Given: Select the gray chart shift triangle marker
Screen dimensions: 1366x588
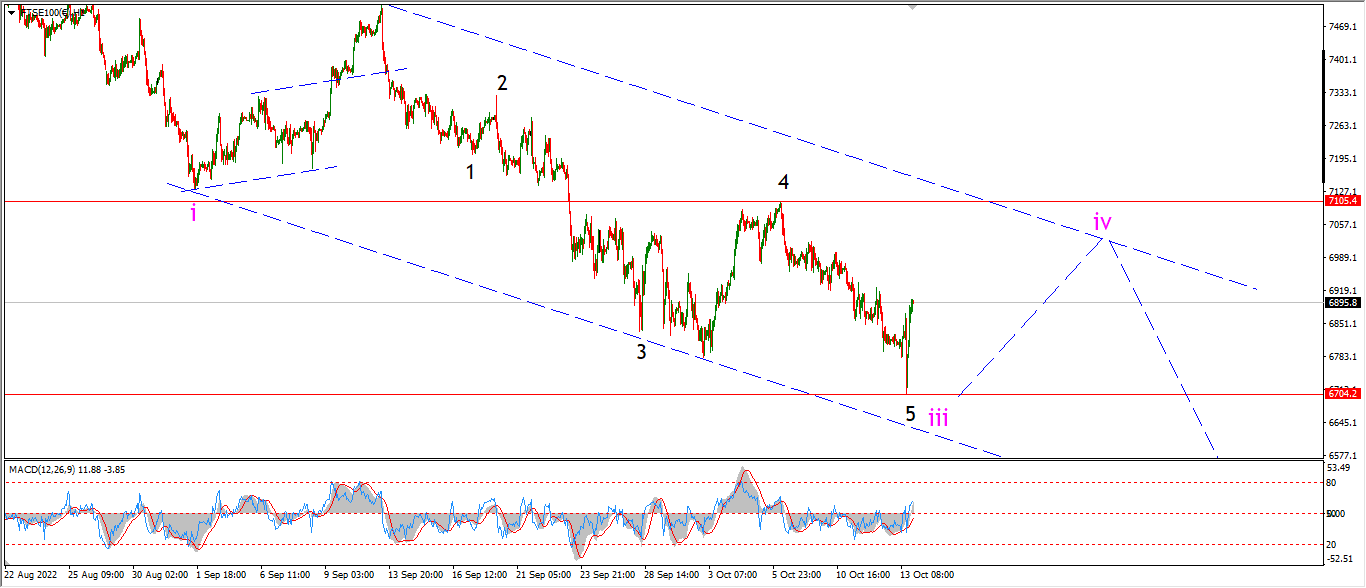Looking at the screenshot, I should (x=912, y=7).
